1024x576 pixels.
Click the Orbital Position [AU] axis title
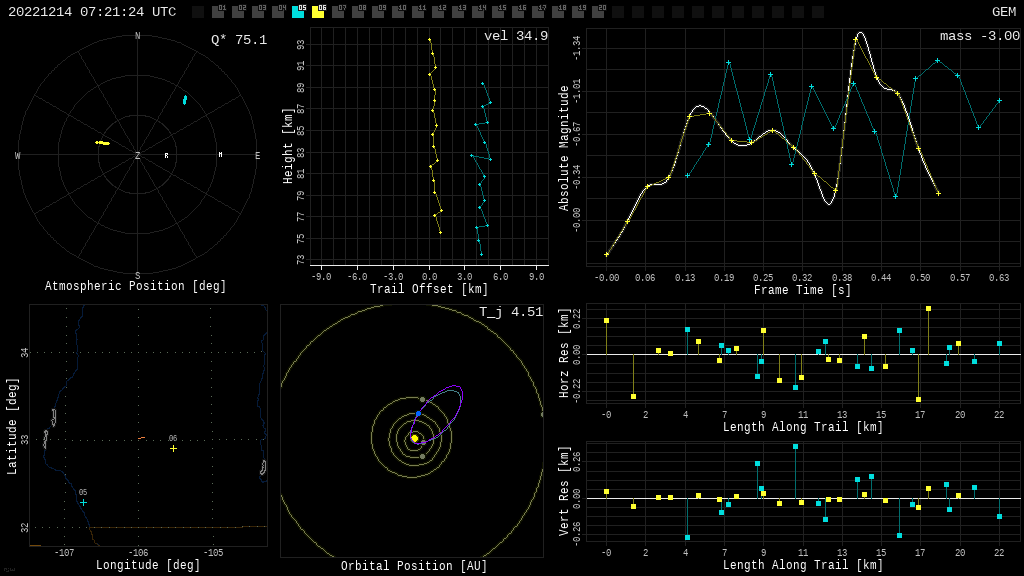pos(414,567)
